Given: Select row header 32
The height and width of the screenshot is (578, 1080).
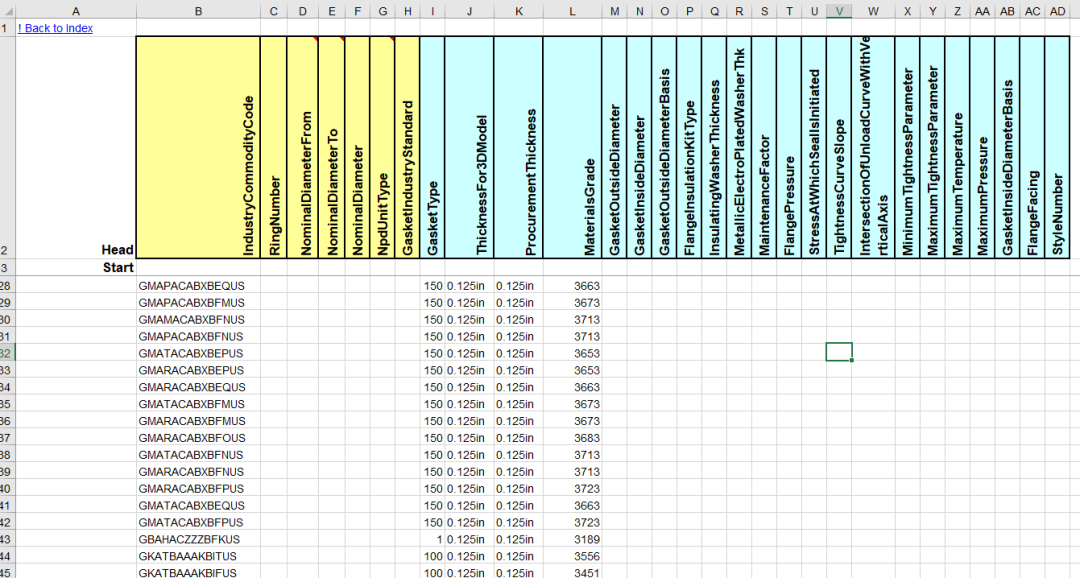Looking at the screenshot, I should pos(7,353).
